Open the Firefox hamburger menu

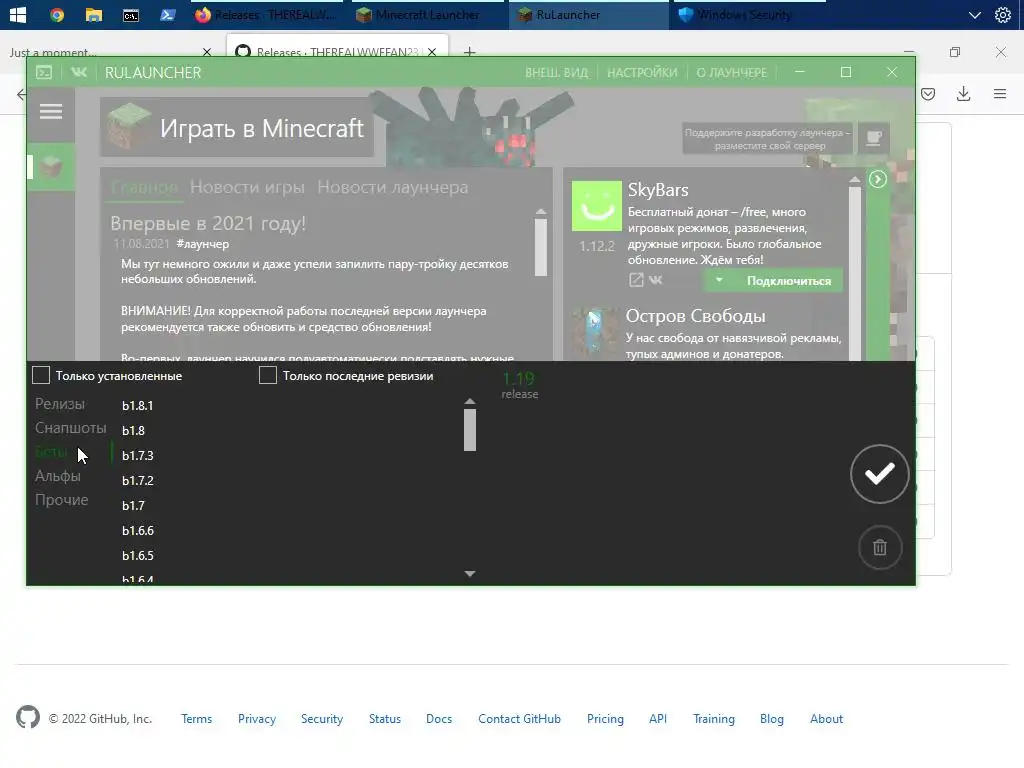point(1000,94)
